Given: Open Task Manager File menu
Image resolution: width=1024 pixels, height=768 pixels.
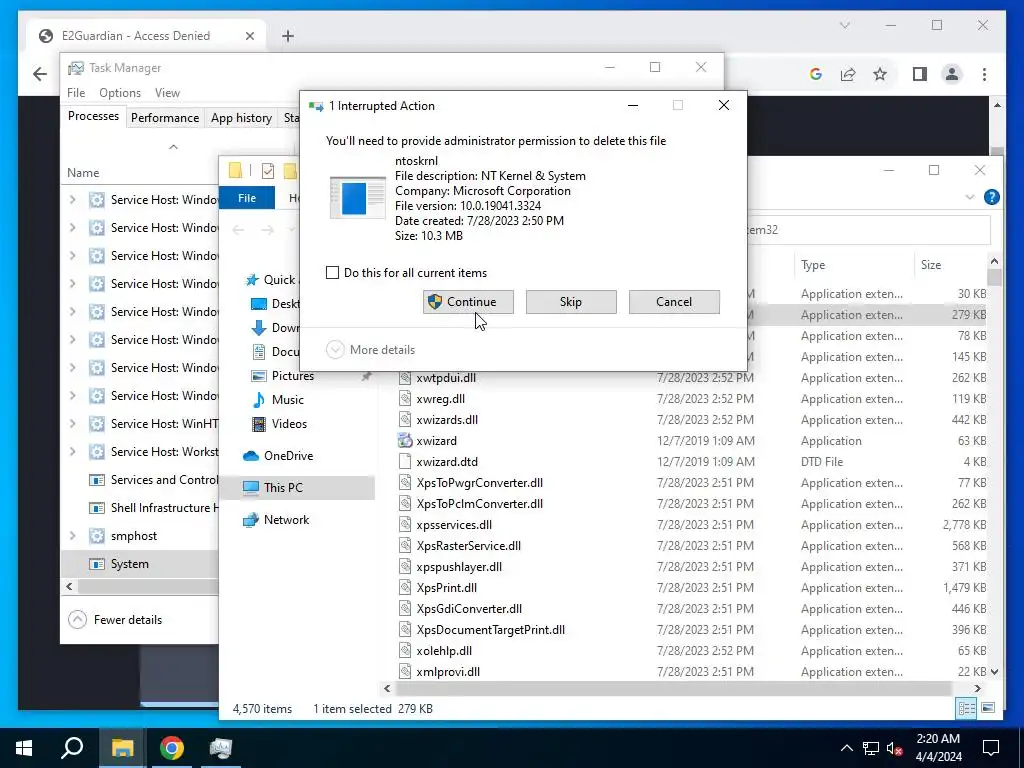Looking at the screenshot, I should pos(76,93).
